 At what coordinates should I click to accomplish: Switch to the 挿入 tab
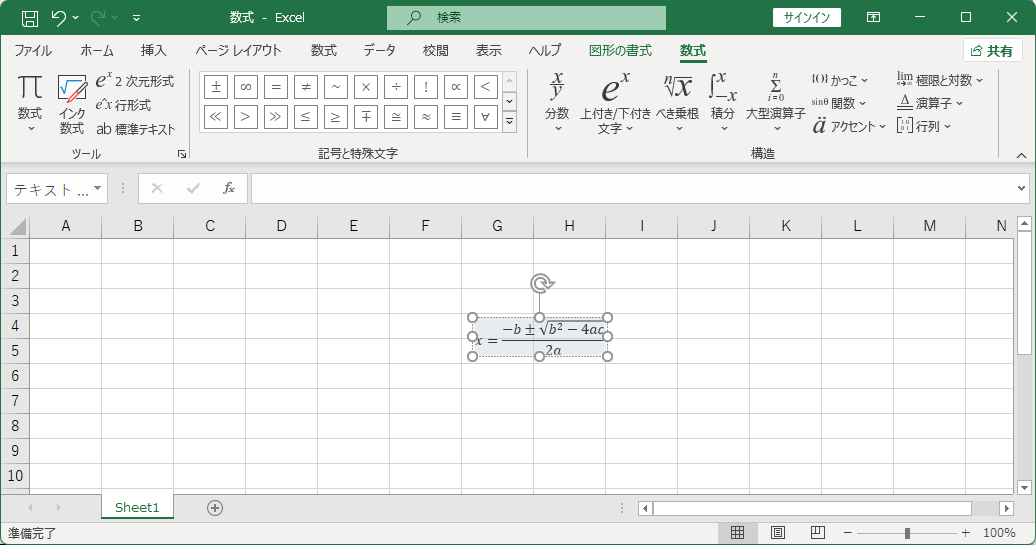153,51
